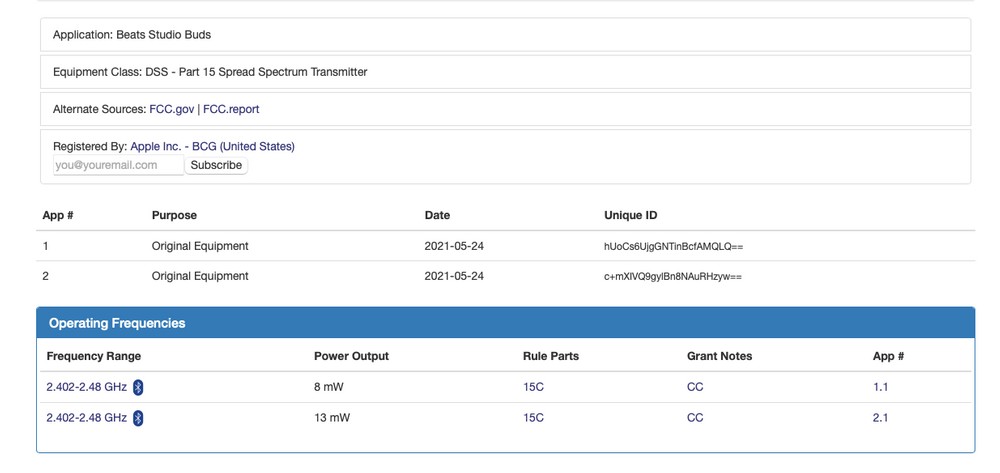Image resolution: width=1000 pixels, height=473 pixels.
Task: Click the Power Output column header
Action: (x=351, y=356)
